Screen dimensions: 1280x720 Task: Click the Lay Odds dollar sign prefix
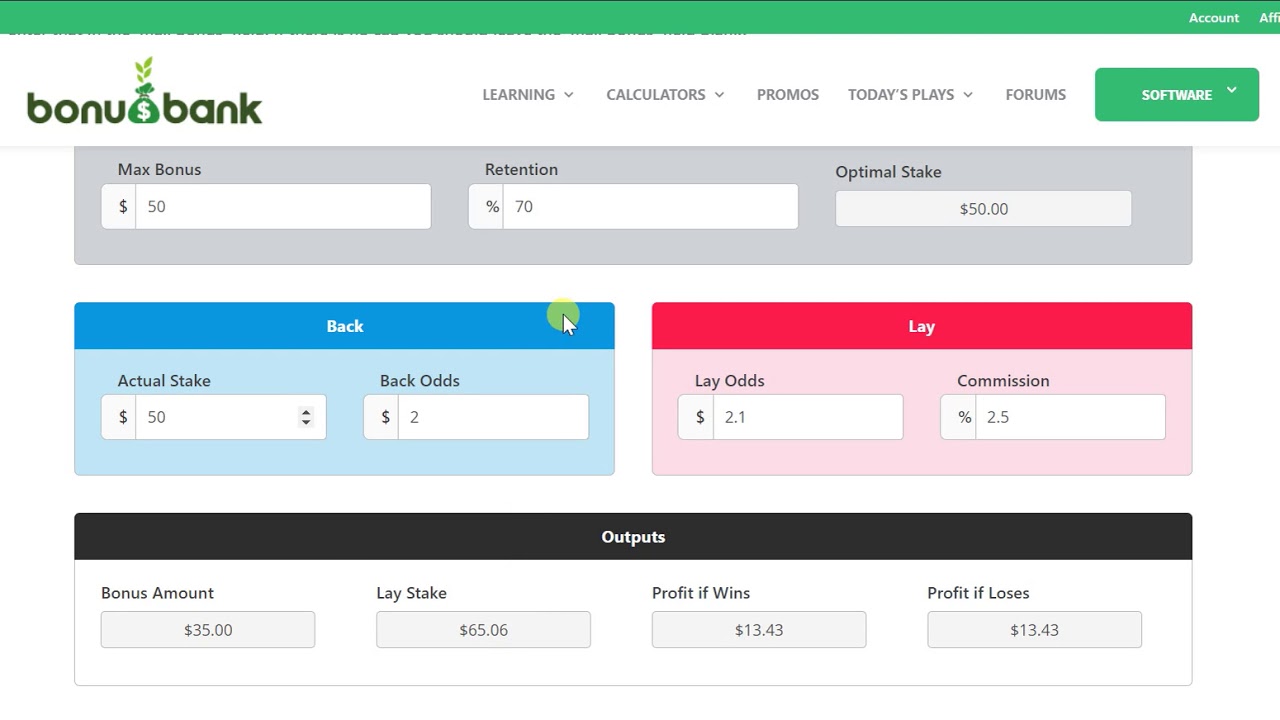[x=696, y=417]
